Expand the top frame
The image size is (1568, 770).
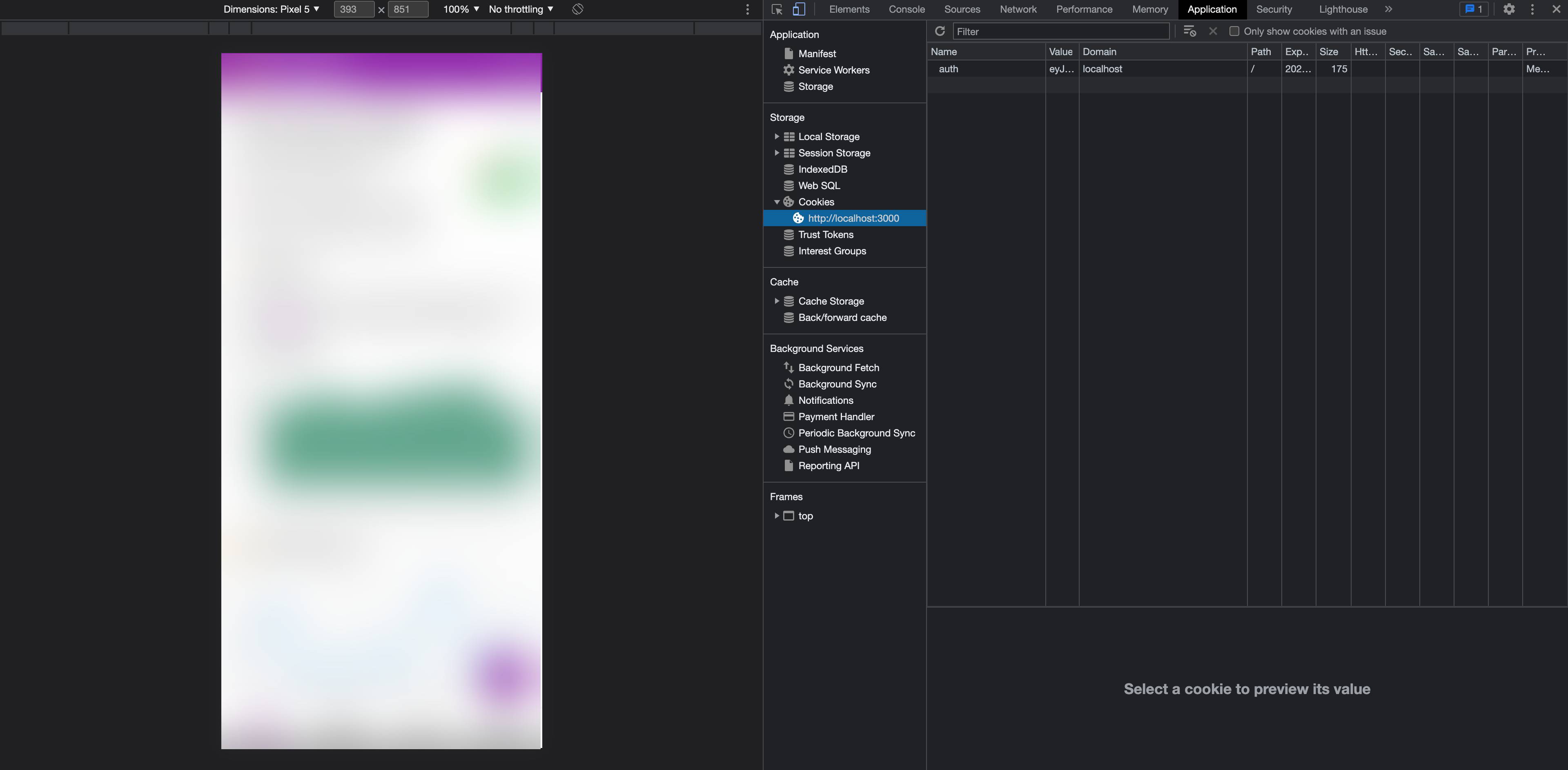(777, 516)
